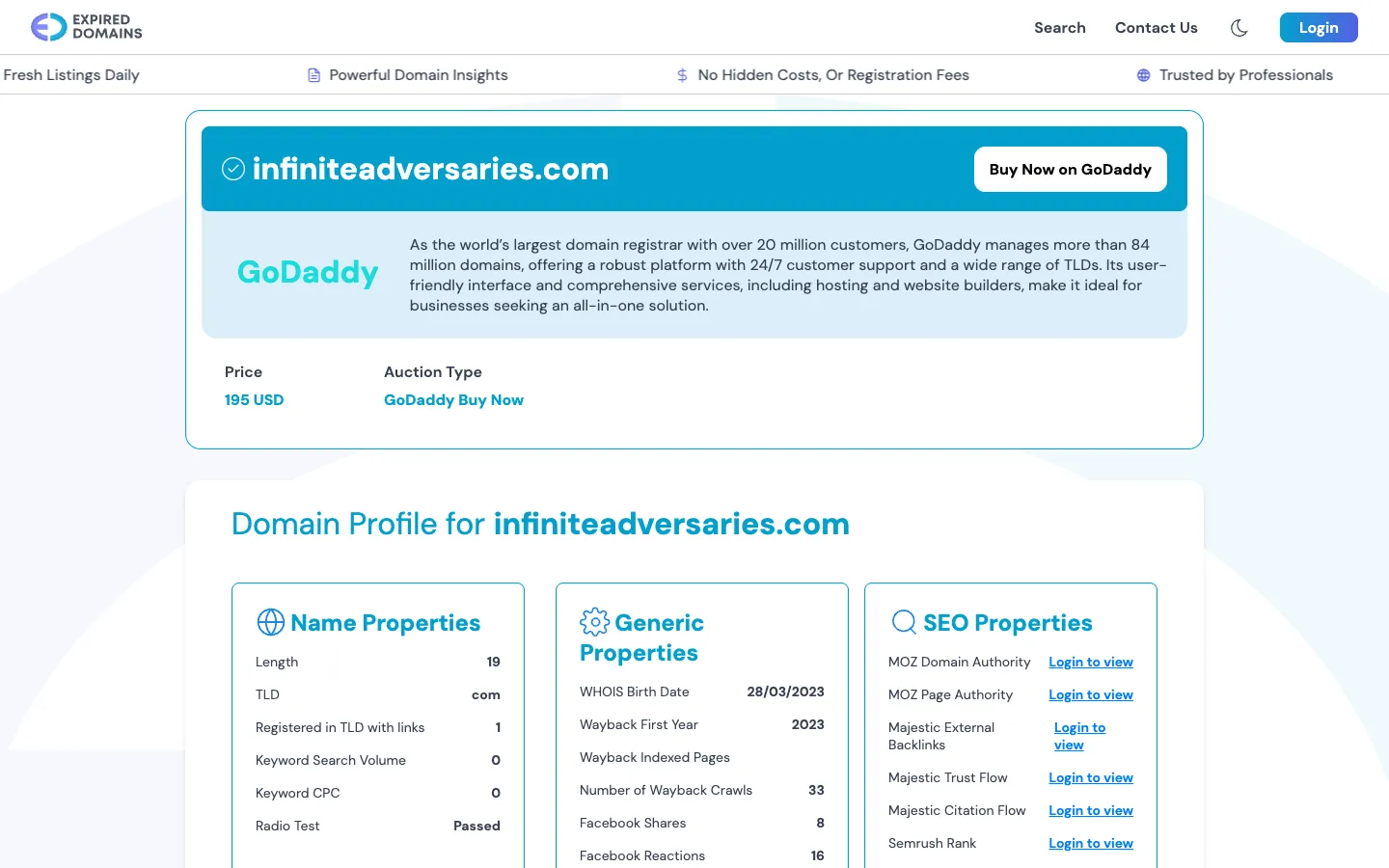Click the TLD row value com

coord(486,695)
